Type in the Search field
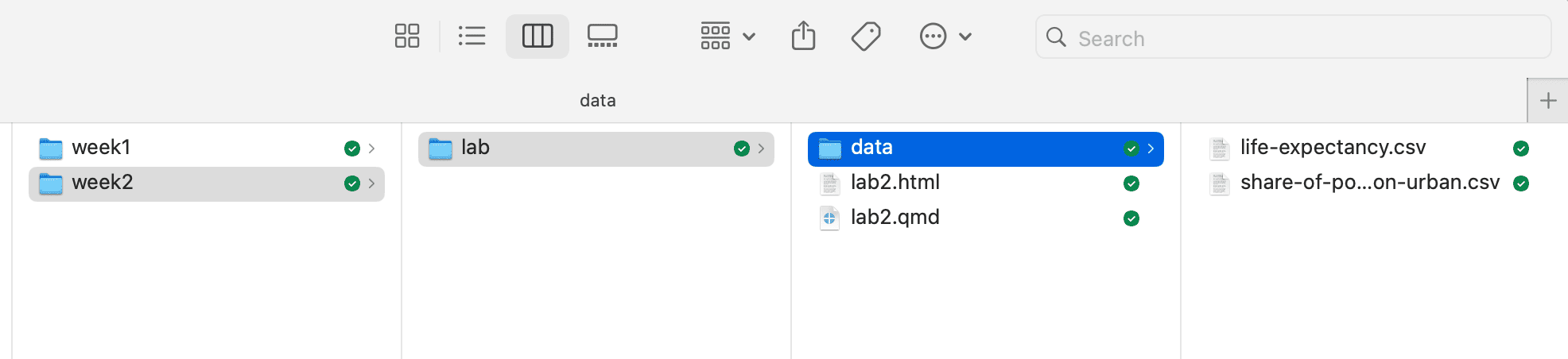Image resolution: width=1568 pixels, height=359 pixels. 1304,38
